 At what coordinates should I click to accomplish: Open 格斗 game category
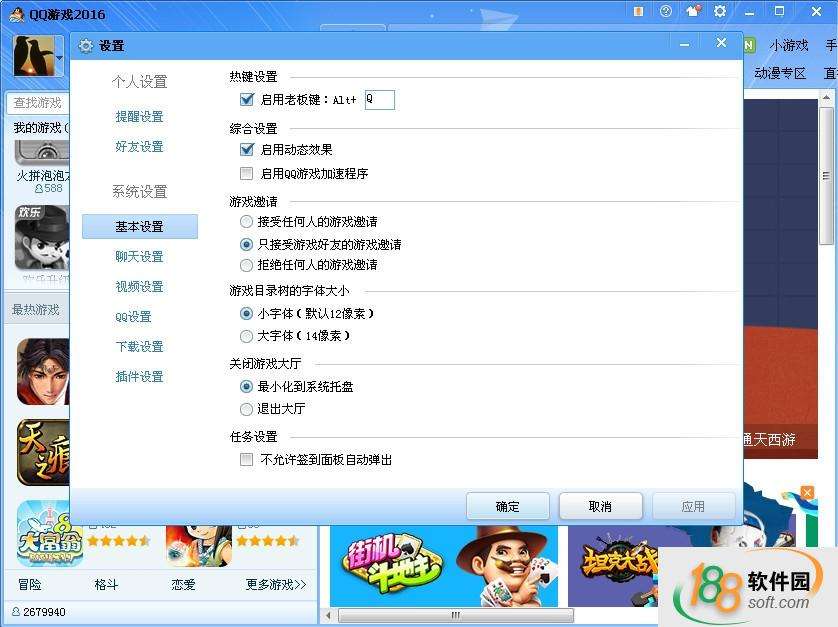(106, 584)
